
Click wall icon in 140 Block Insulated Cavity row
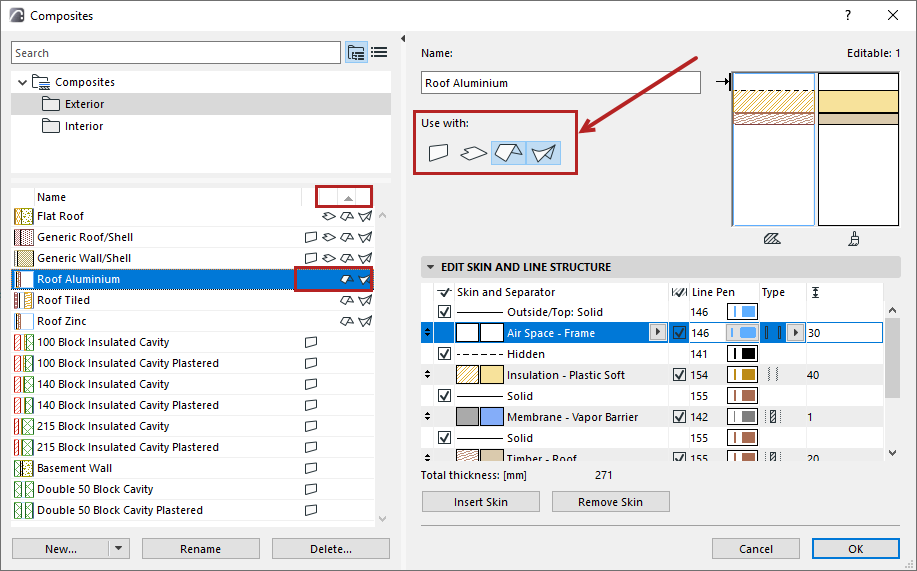tap(311, 384)
